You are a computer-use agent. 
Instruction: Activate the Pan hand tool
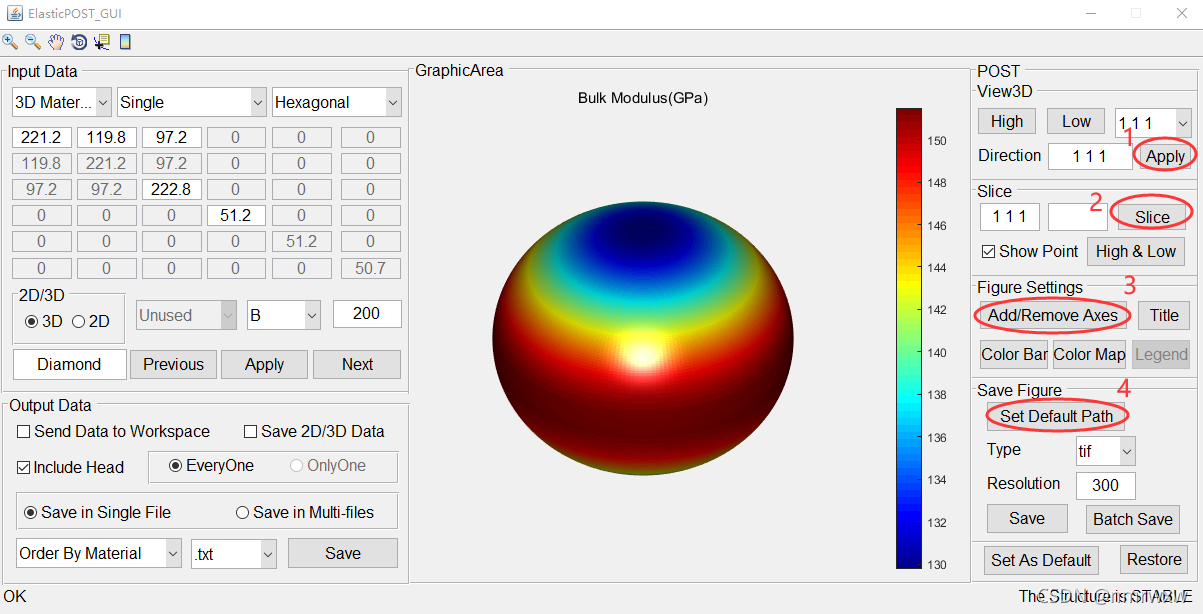click(56, 42)
